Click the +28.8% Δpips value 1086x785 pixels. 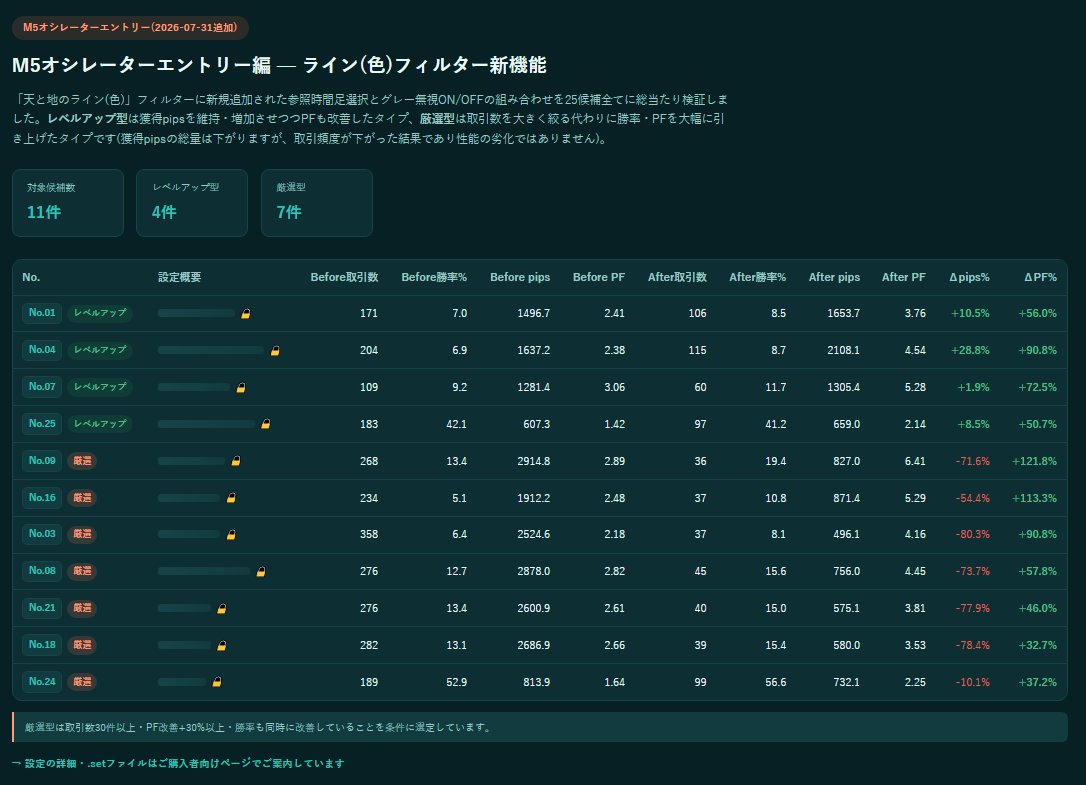[970, 351]
